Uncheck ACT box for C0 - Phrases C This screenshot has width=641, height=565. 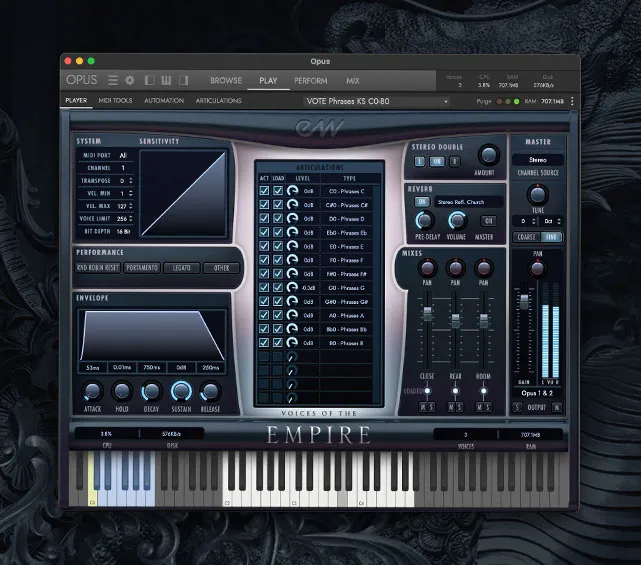[264, 191]
